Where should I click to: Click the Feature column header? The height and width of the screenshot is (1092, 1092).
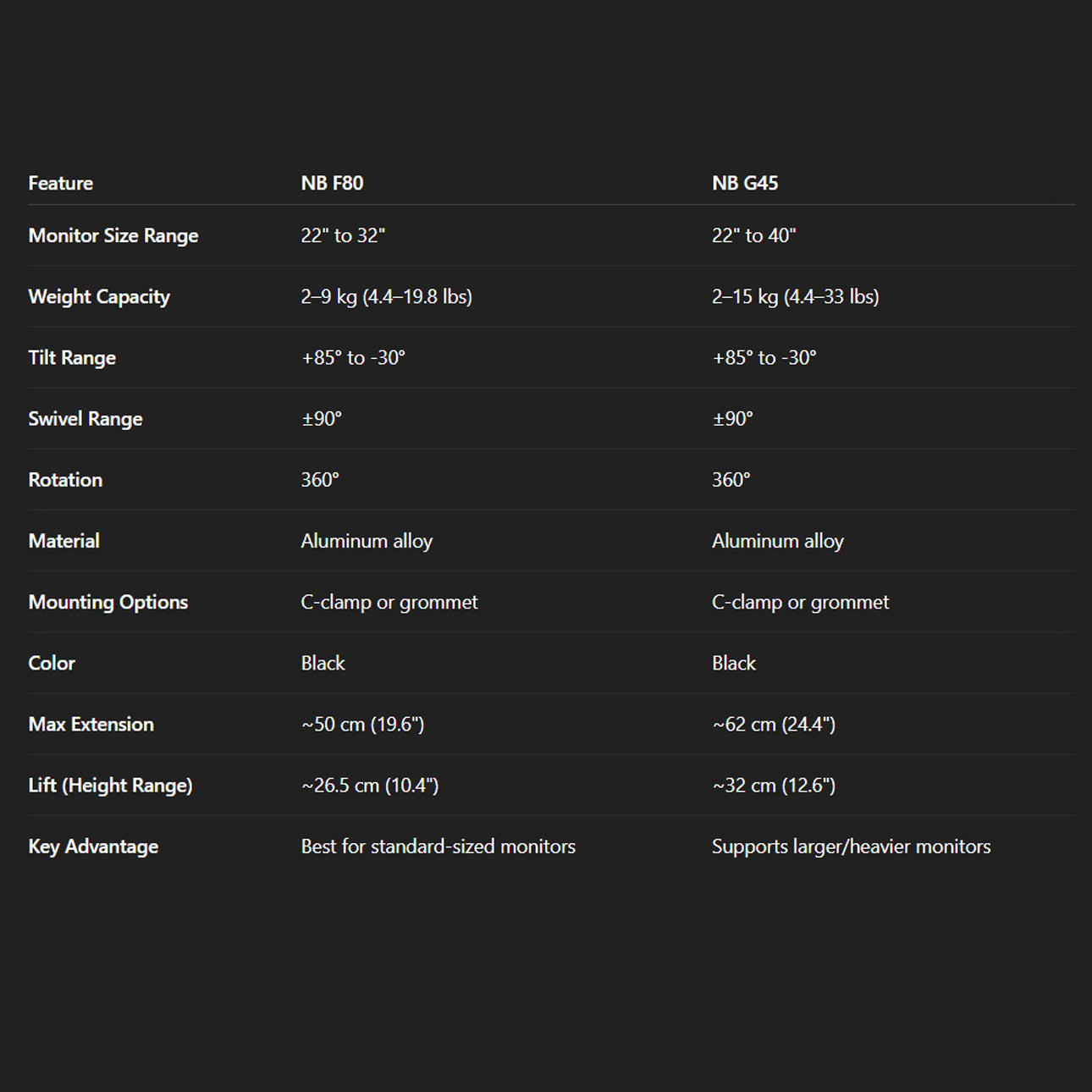pyautogui.click(x=61, y=183)
